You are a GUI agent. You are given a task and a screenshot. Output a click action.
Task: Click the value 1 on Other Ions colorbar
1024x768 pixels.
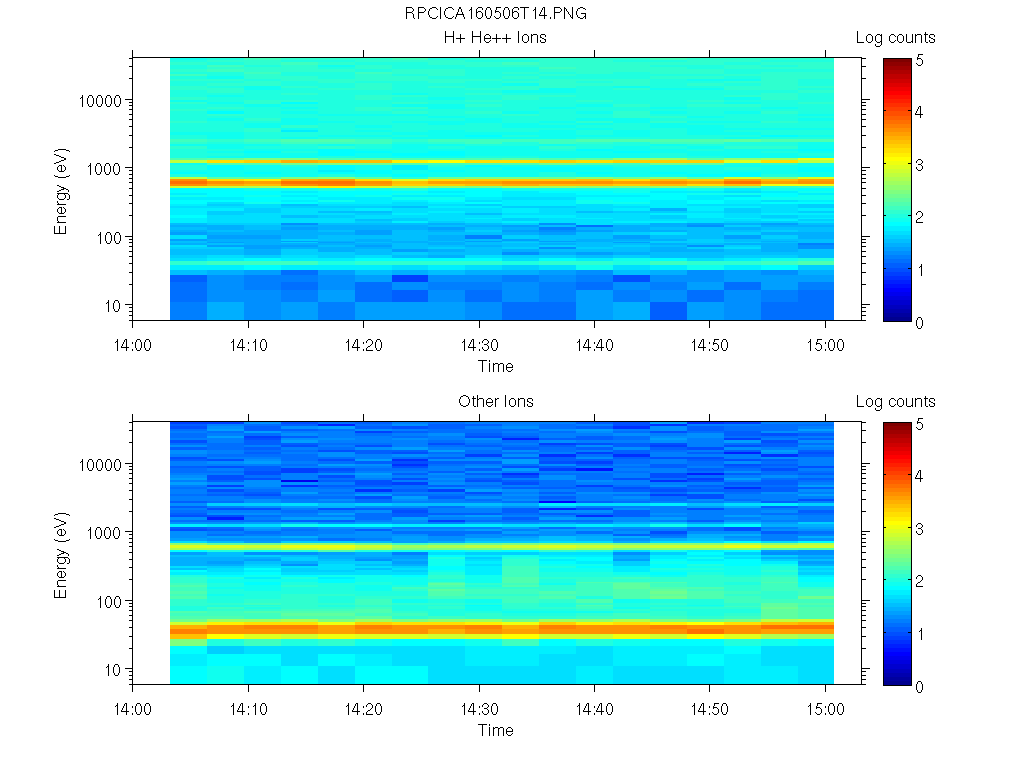920,634
